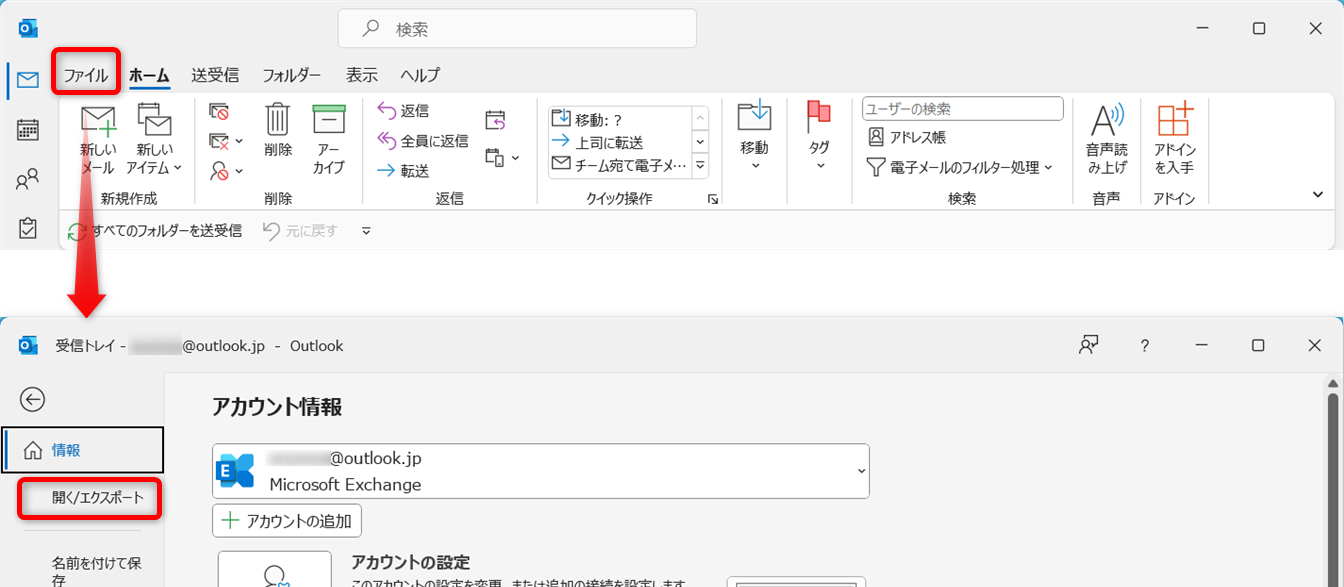Screen dimensions: 1344x587
Task: Switch to the Send/Receive (送受信) tab
Action: click(214, 75)
